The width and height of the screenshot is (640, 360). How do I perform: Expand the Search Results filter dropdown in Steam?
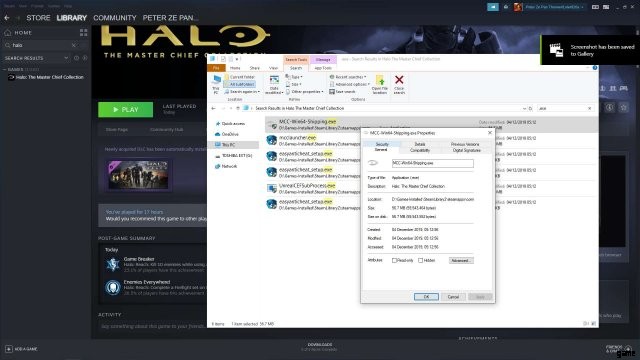click(x=66, y=58)
